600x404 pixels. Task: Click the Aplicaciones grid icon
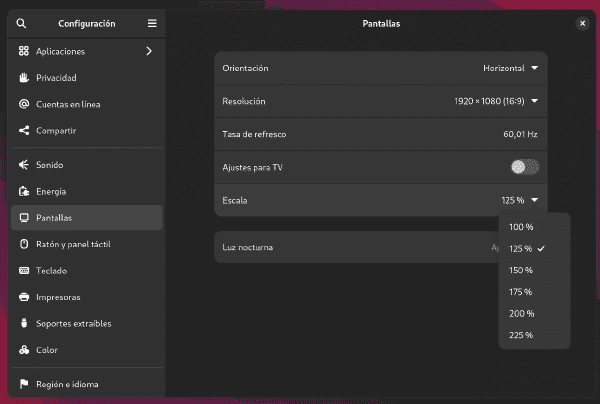click(x=24, y=51)
